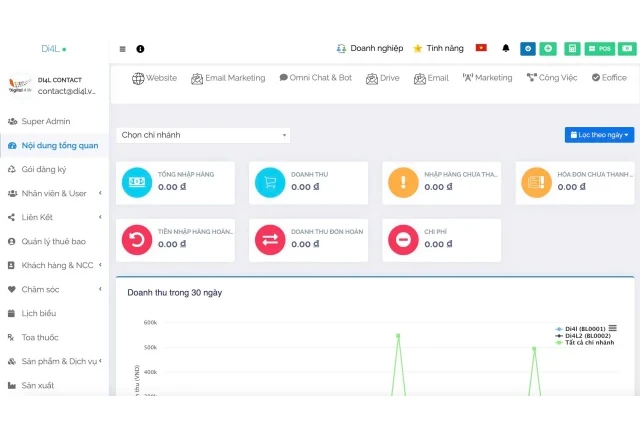Expand Nhân viên & User menu

click(x=54, y=193)
